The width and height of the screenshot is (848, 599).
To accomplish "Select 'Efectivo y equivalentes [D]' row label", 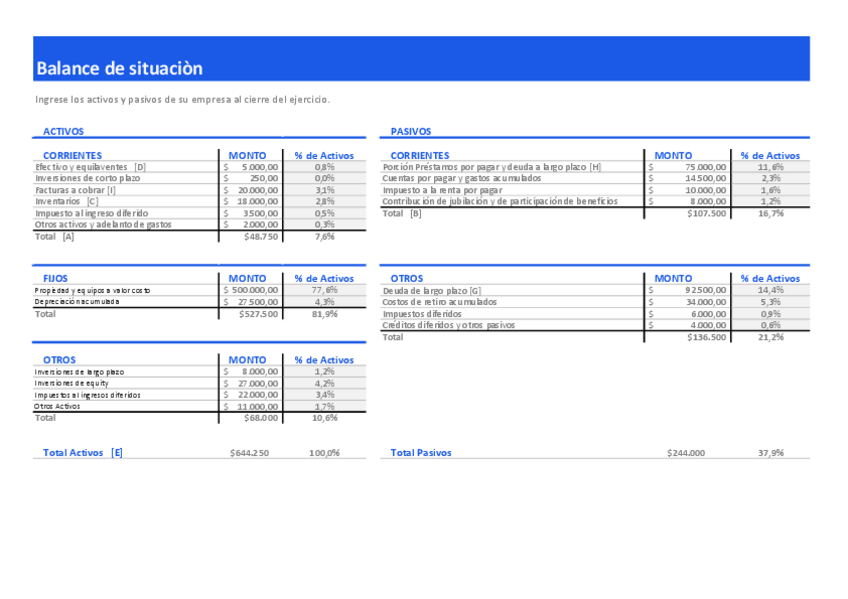I will [90, 167].
